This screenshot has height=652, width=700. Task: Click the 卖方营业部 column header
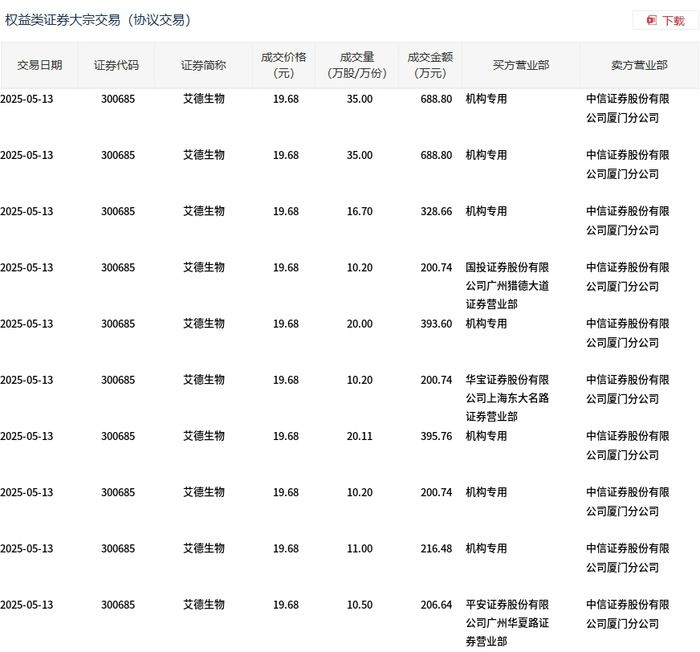point(639,65)
